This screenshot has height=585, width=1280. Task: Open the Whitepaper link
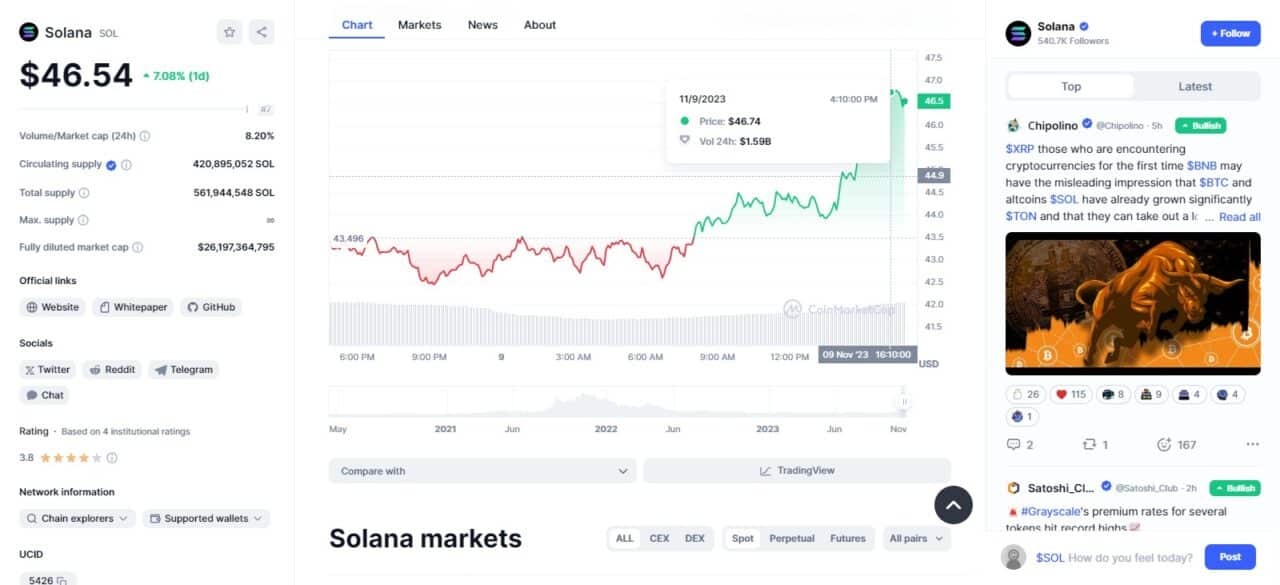[132, 307]
